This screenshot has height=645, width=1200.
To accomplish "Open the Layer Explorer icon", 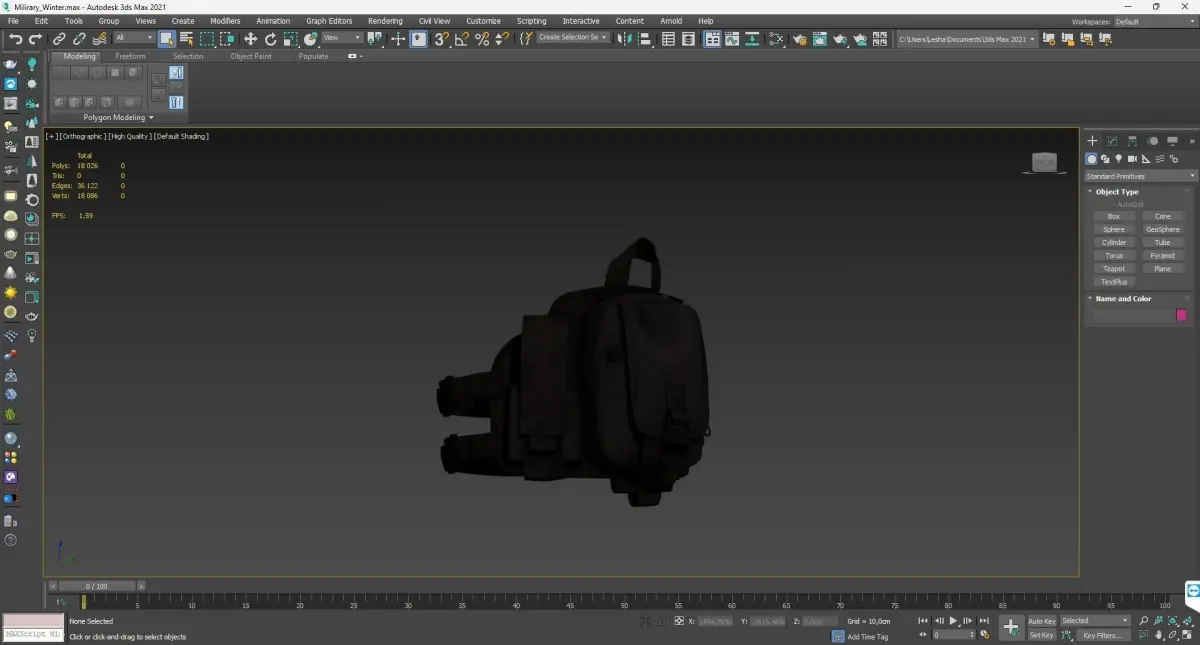I will point(690,39).
